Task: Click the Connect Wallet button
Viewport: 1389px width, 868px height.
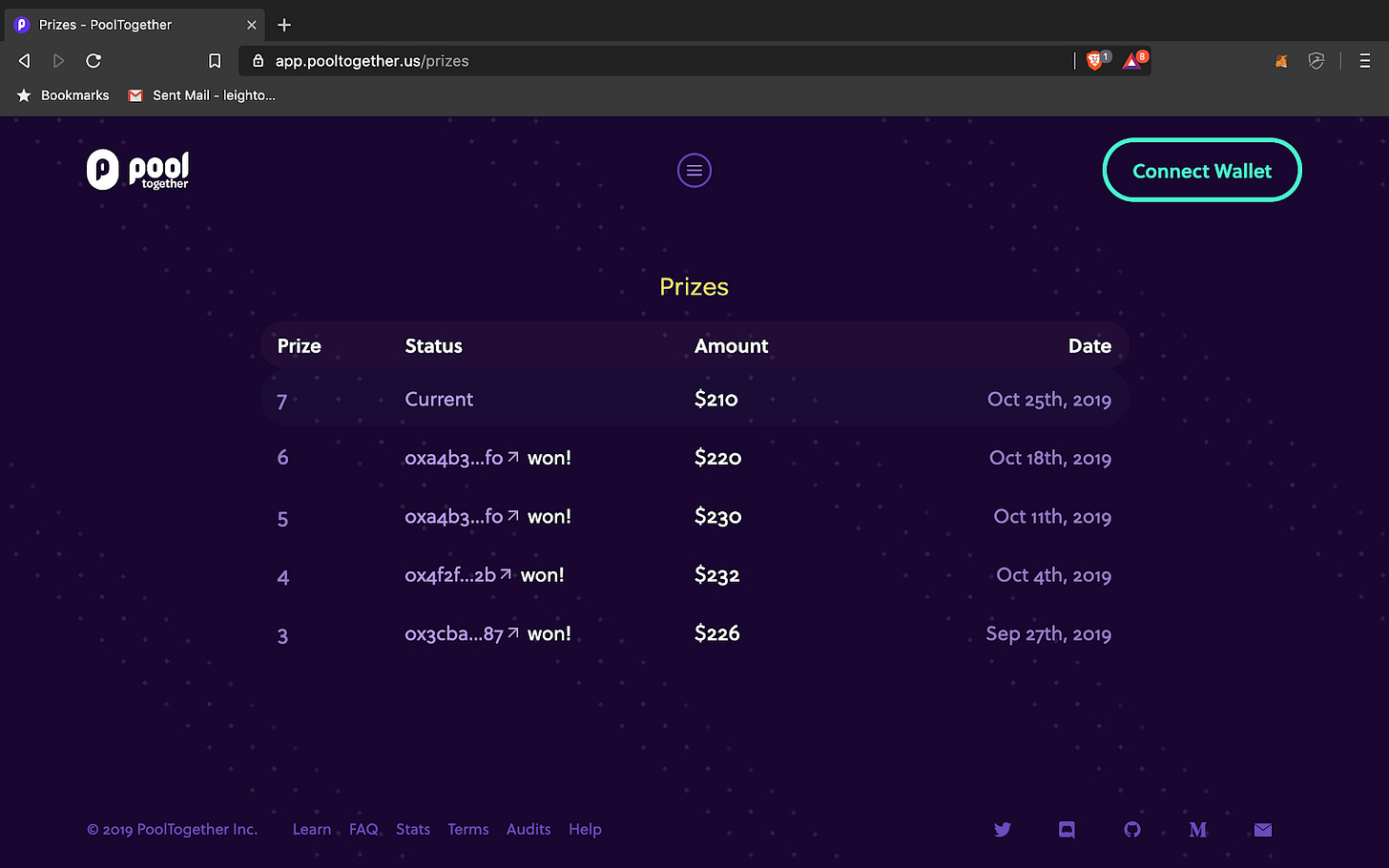Action: click(1202, 171)
